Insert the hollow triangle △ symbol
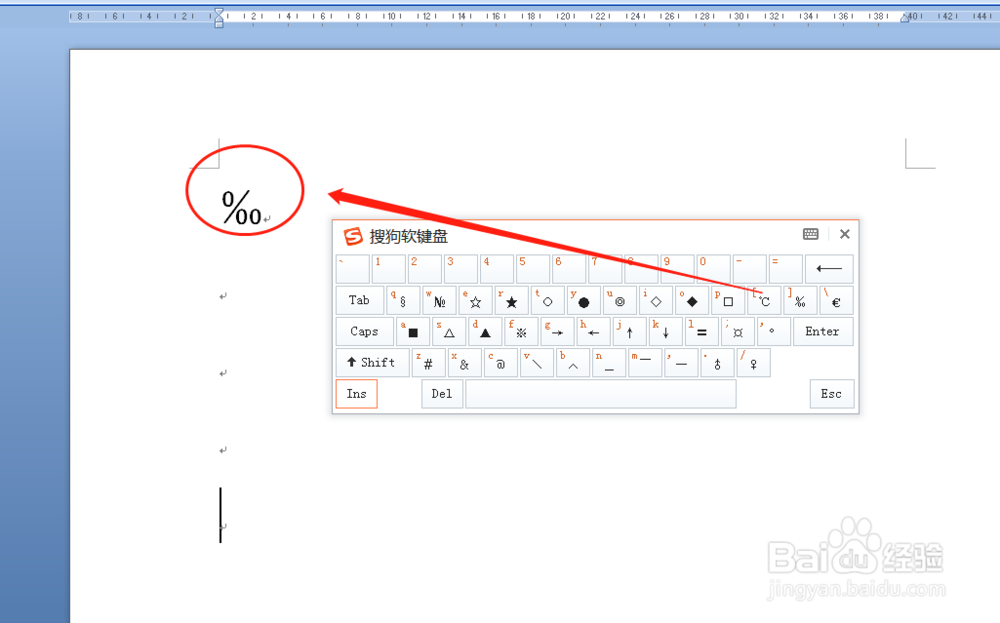Viewport: 1000px width, 623px height. point(449,332)
